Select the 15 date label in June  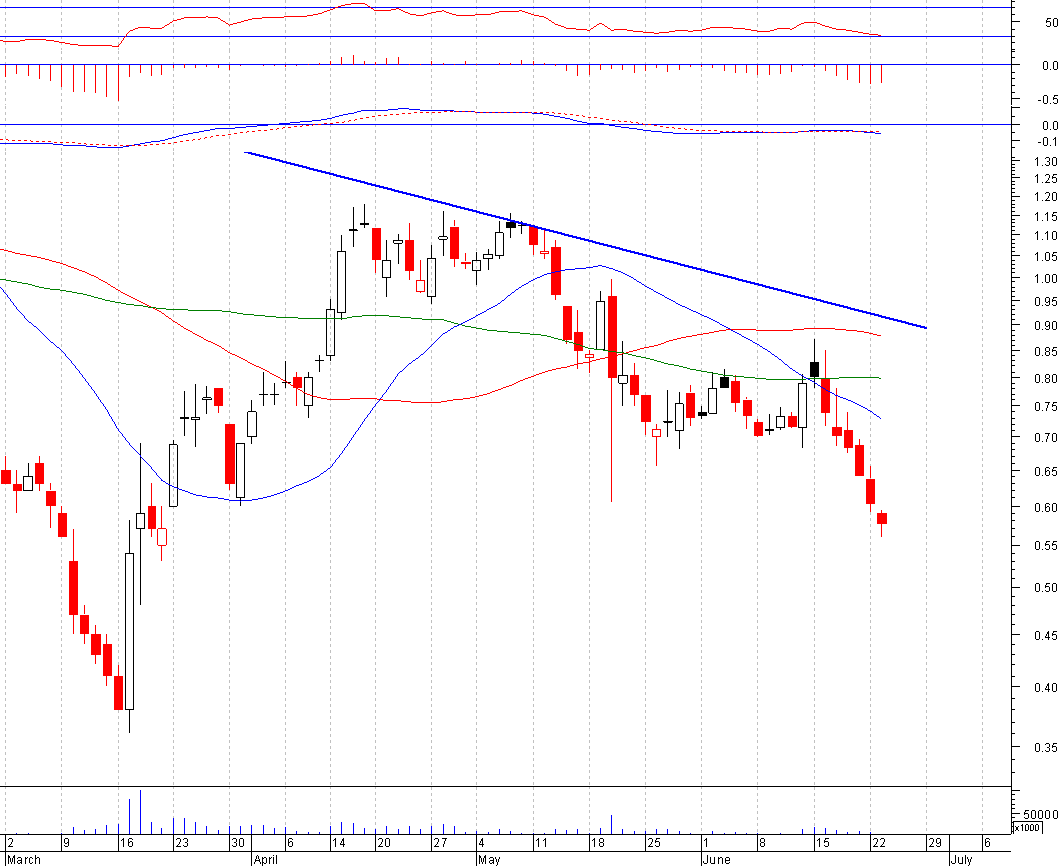[822, 843]
